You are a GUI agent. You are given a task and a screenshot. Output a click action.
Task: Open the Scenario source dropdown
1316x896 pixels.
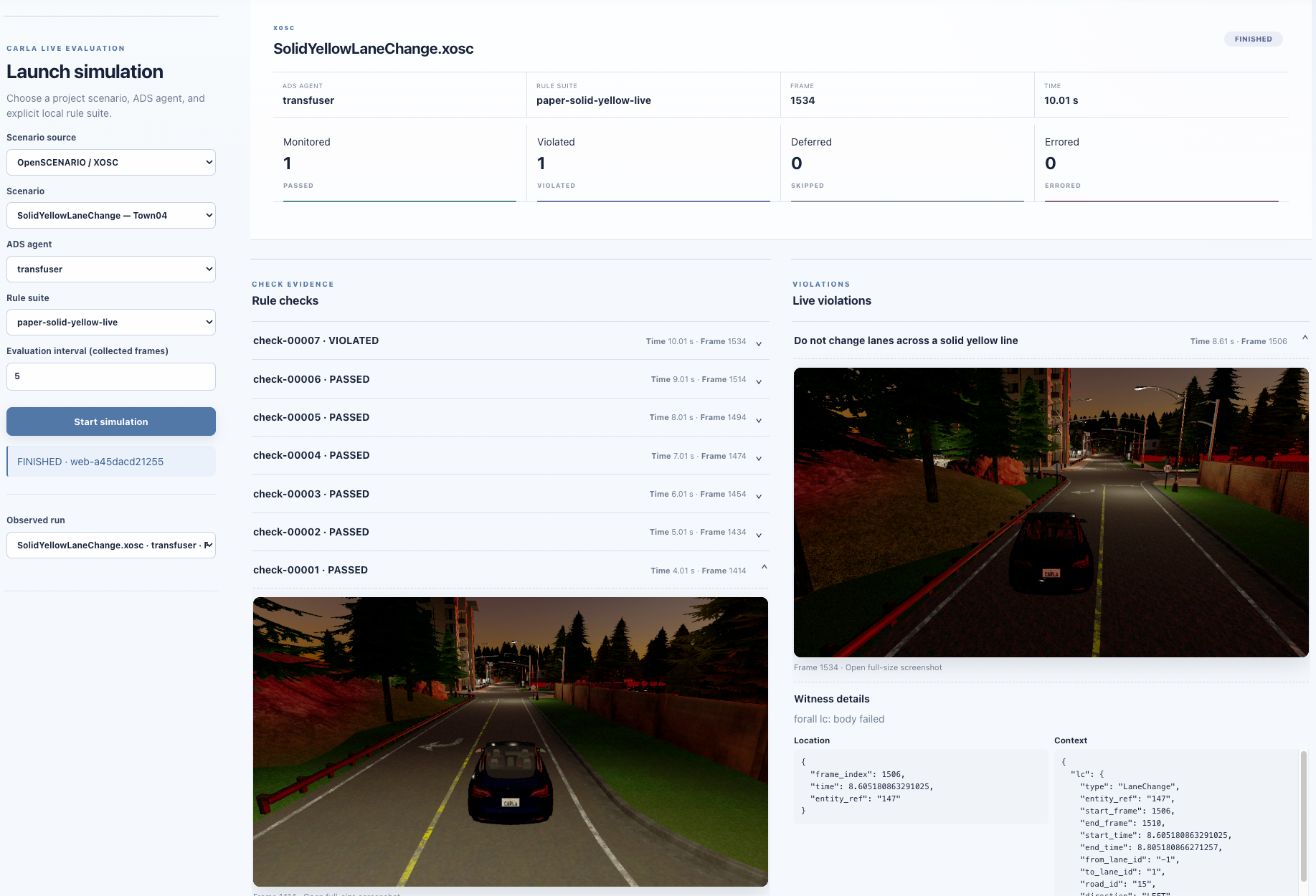111,163
